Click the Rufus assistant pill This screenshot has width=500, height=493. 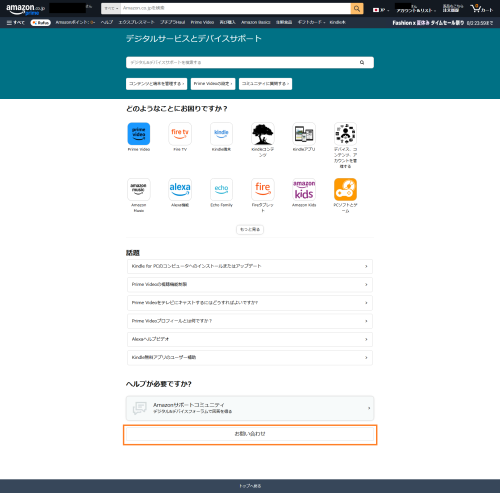pos(40,22)
